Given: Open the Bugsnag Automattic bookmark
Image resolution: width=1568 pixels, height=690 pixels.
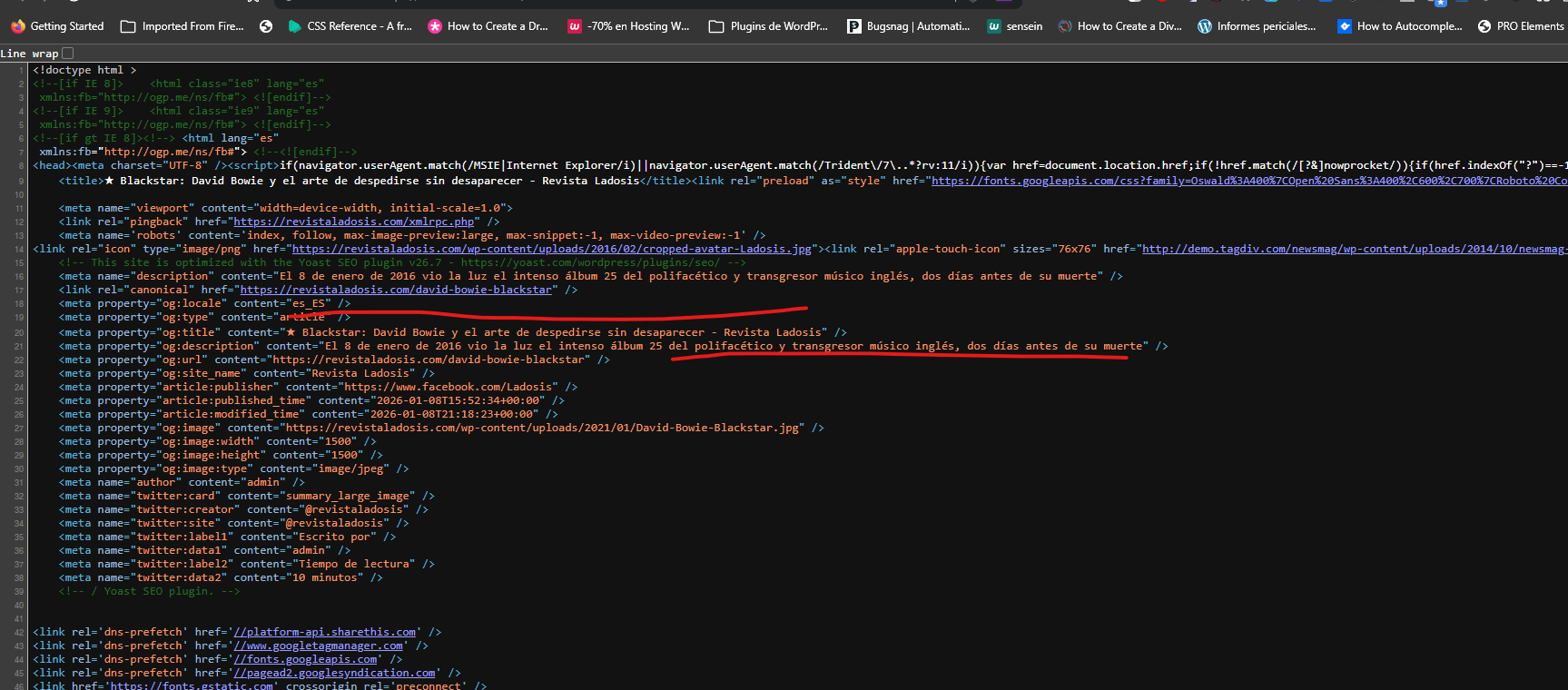Looking at the screenshot, I should coord(908,26).
